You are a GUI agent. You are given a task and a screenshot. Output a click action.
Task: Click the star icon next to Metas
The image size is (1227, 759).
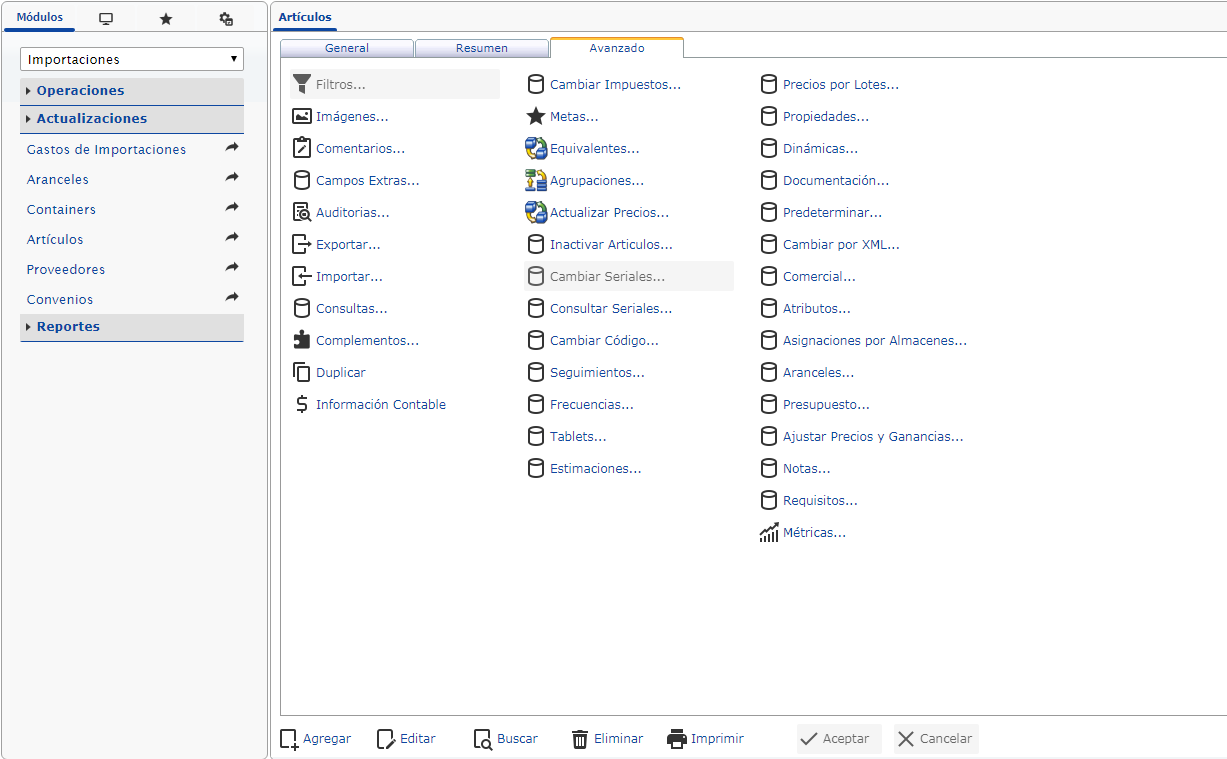pyautogui.click(x=535, y=116)
